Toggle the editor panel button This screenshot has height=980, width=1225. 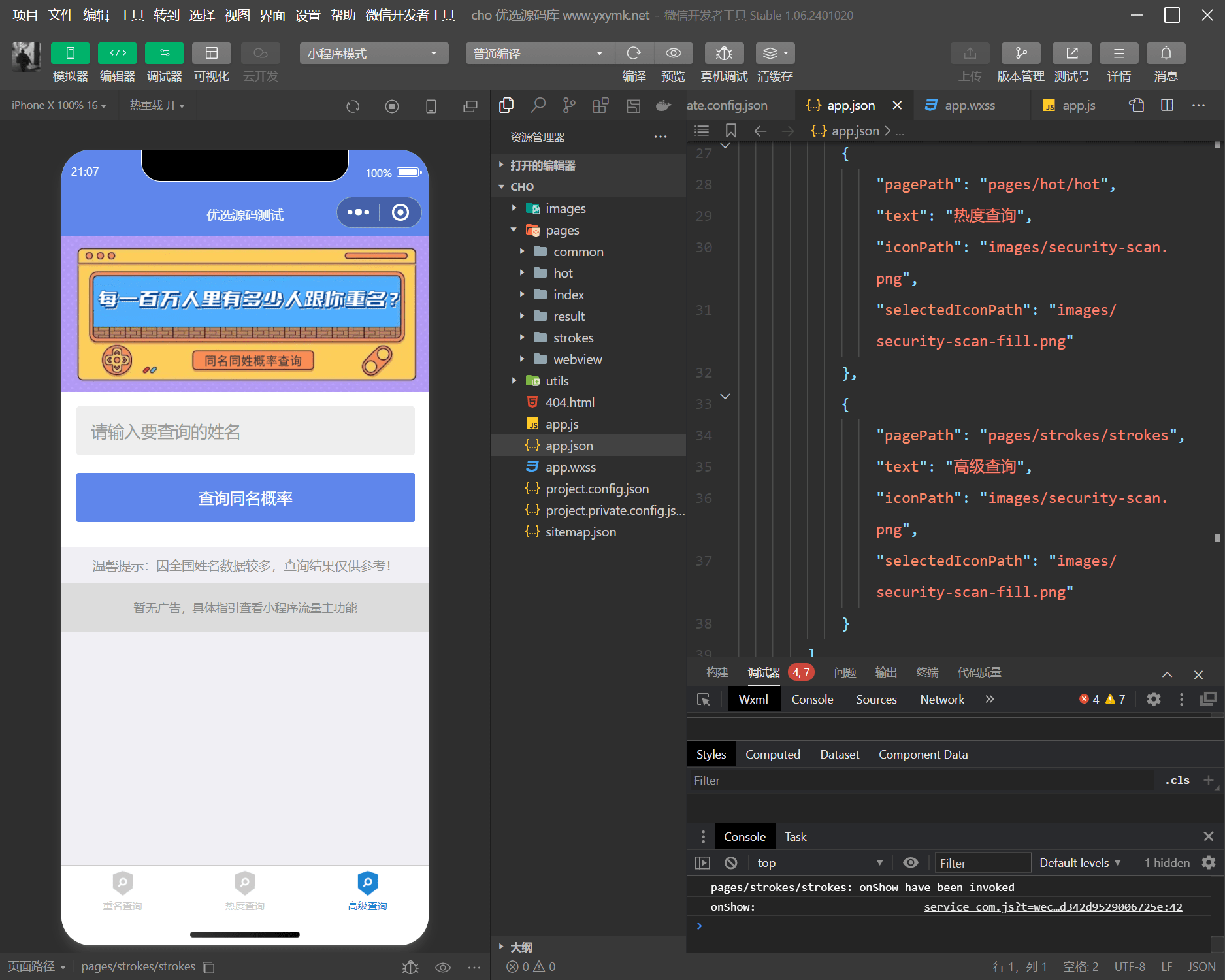point(118,54)
